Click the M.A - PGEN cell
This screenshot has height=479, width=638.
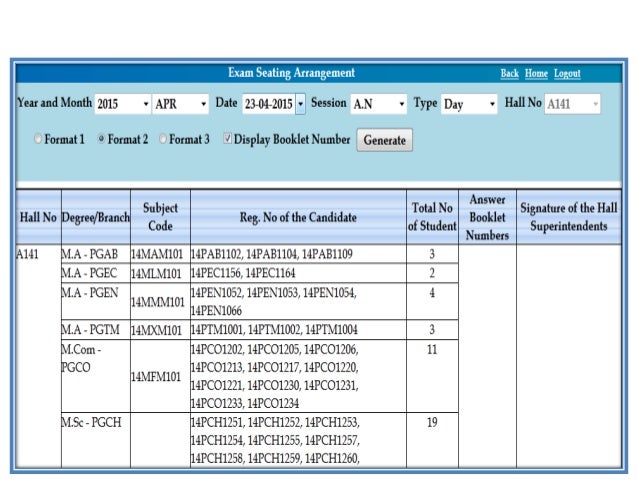pos(96,302)
